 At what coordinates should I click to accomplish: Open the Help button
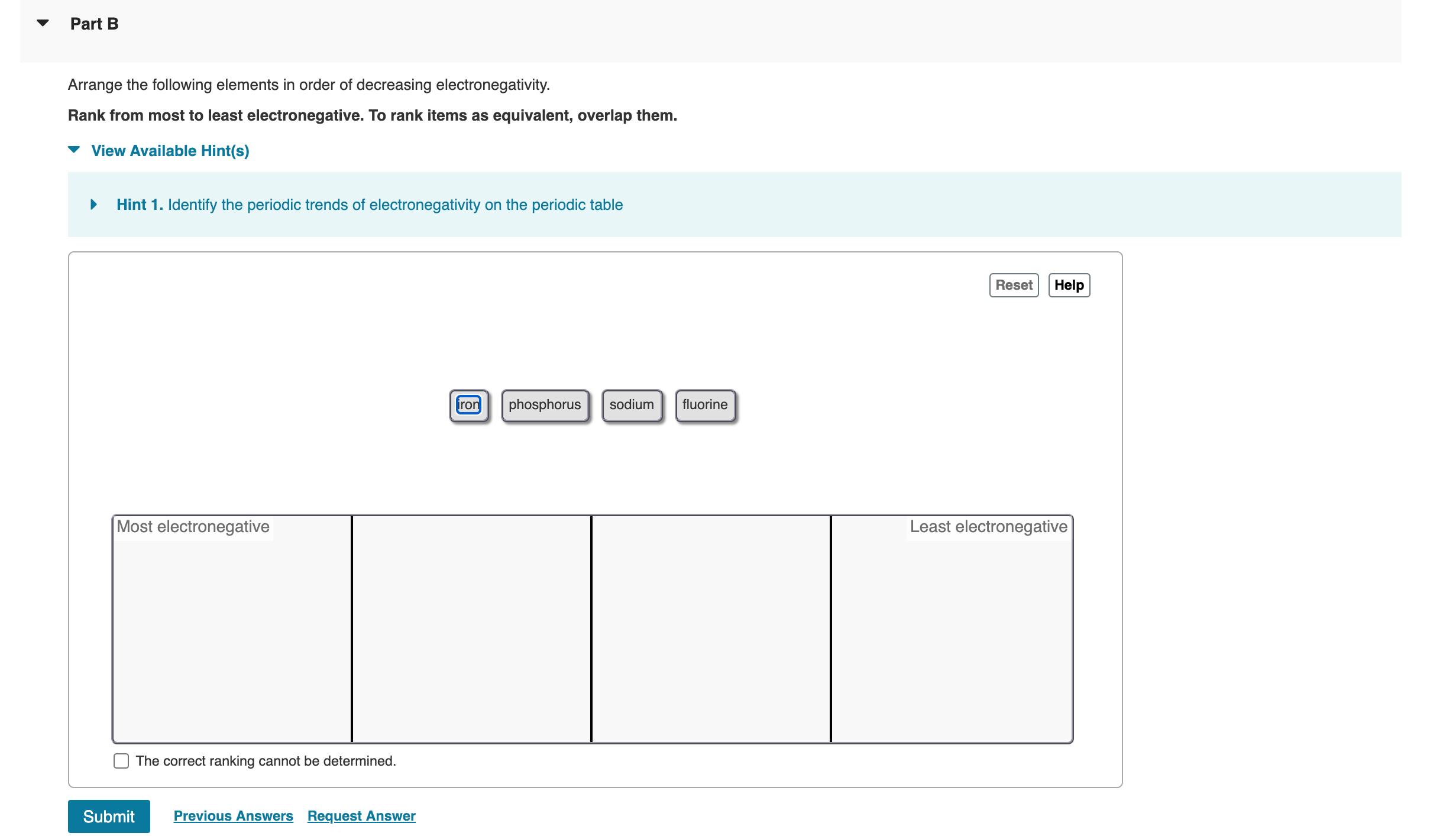click(1068, 285)
